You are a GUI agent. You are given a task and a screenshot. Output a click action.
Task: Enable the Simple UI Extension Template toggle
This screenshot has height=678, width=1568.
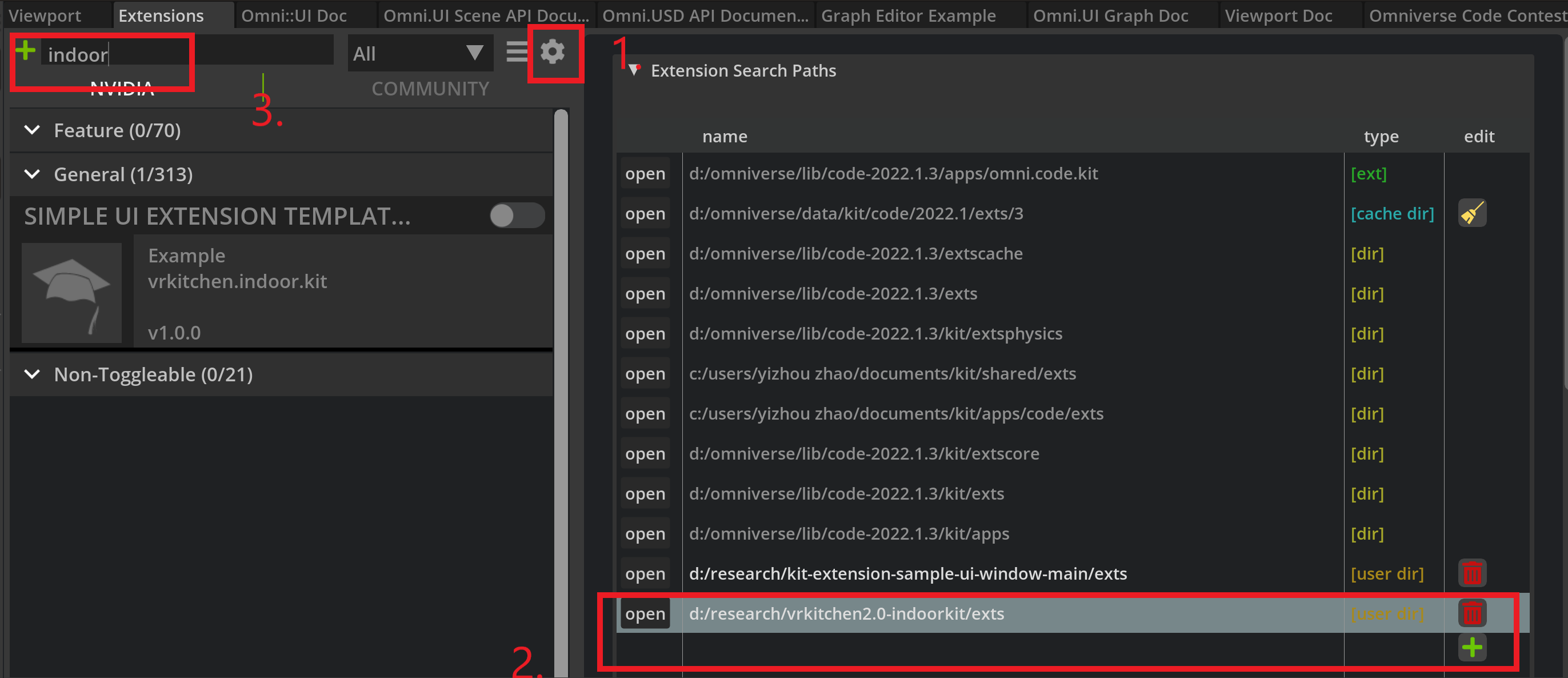pos(517,216)
